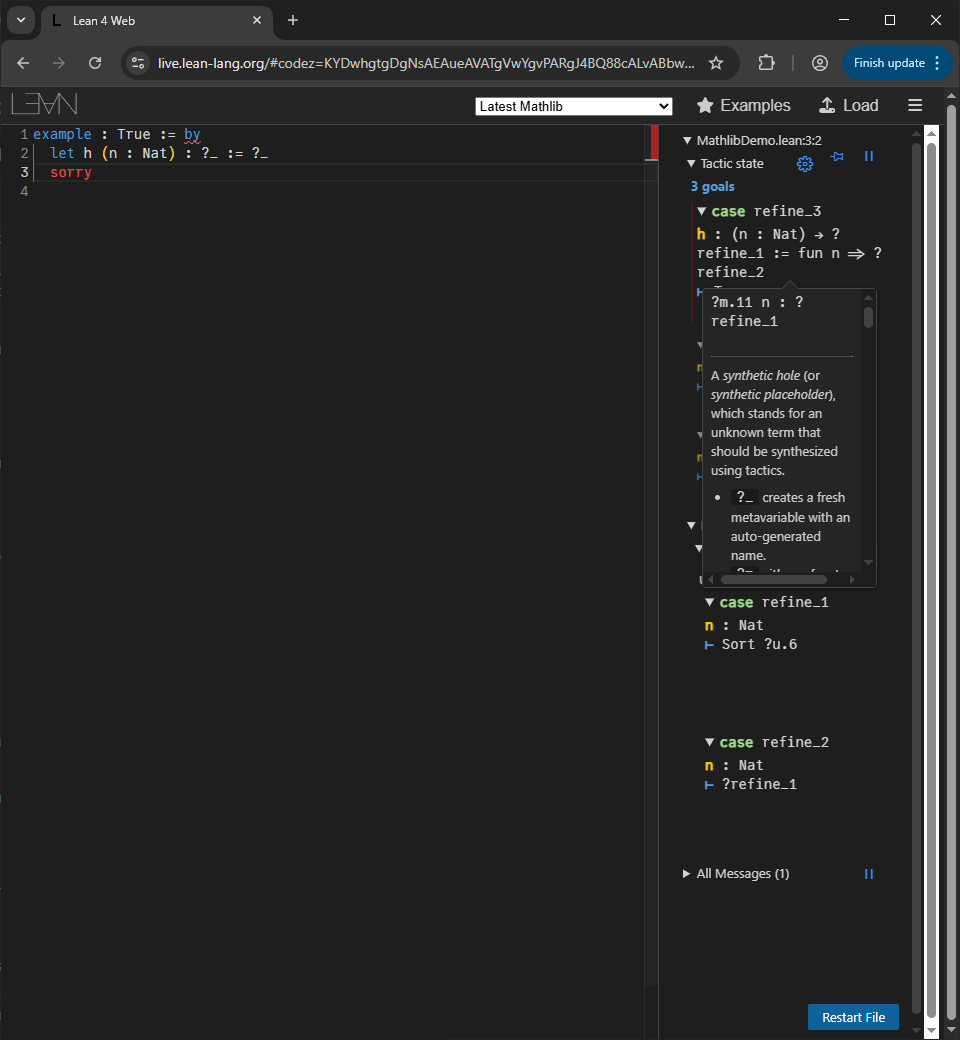Viewport: 960px width, 1040px height.
Task: Click the Load upload icon
Action: tap(827, 105)
